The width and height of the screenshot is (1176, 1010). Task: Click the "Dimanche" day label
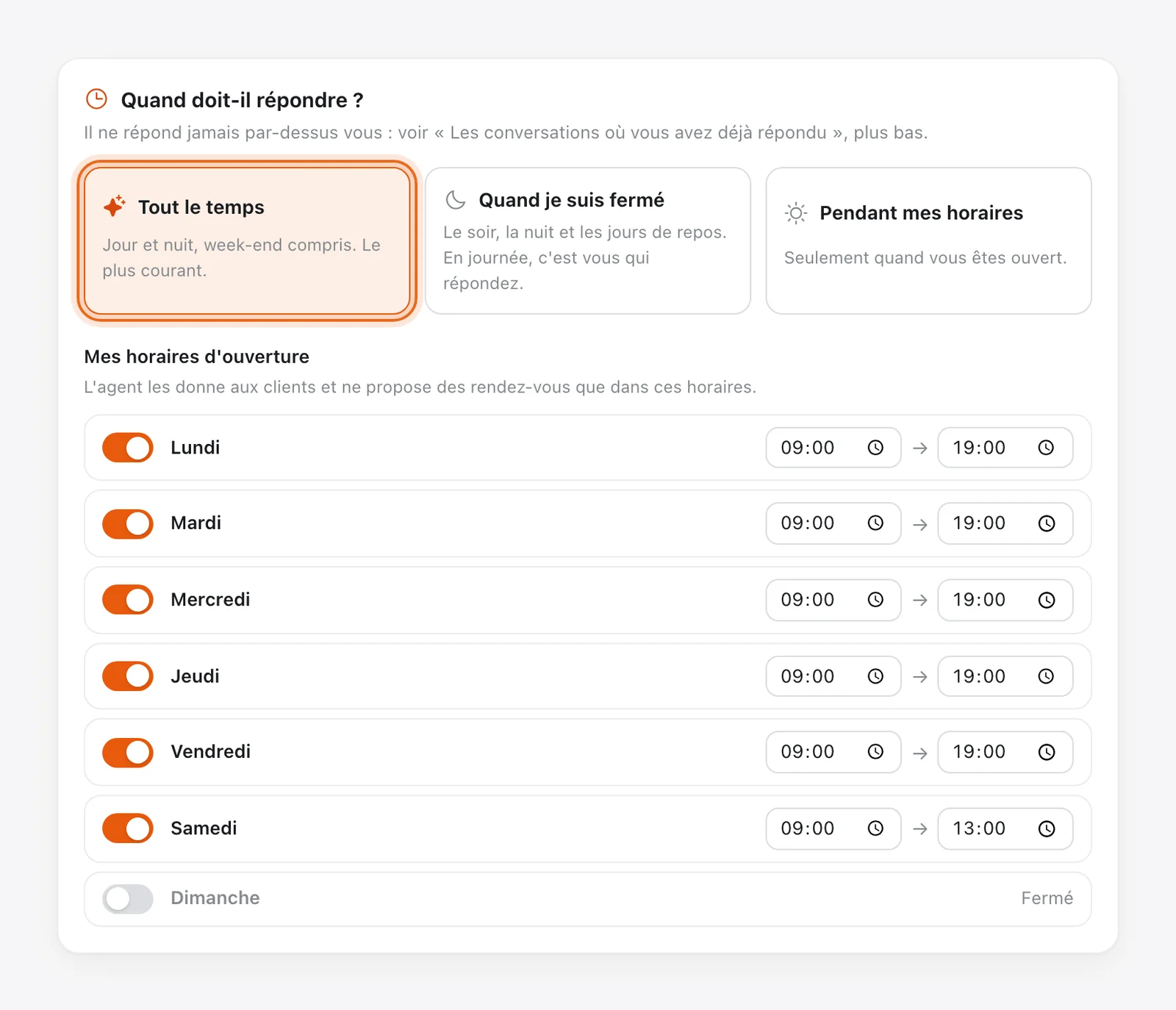(215, 898)
